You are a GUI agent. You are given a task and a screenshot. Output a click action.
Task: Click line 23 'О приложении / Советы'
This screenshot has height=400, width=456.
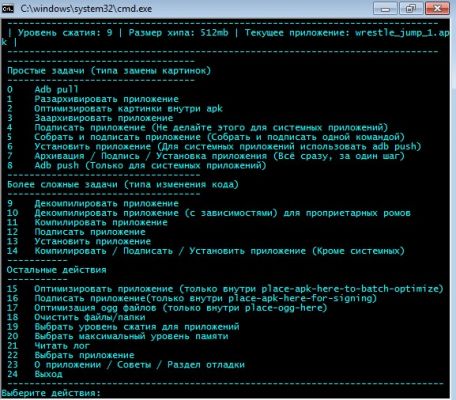[x=126, y=365]
